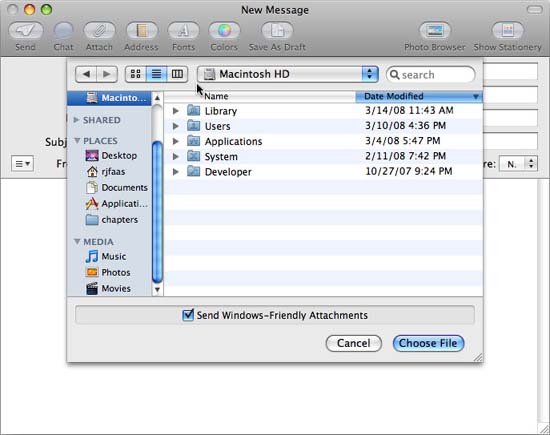The width and height of the screenshot is (550, 435).
Task: Click the Users folder icon
Action: [194, 126]
